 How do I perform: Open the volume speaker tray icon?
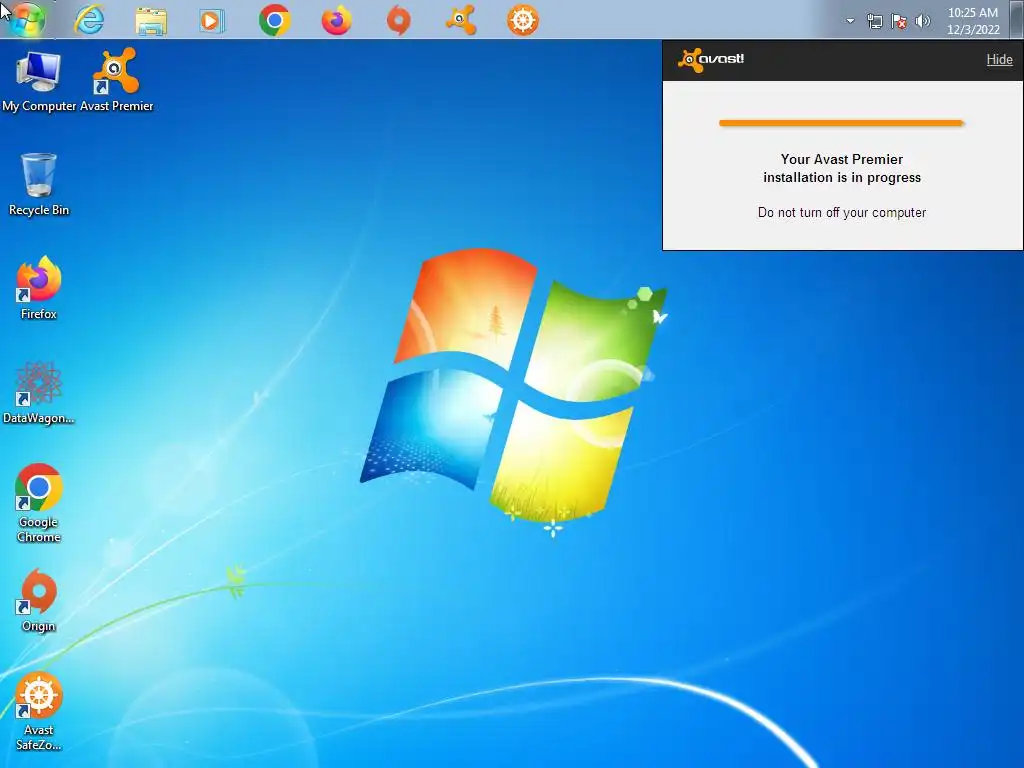point(923,21)
